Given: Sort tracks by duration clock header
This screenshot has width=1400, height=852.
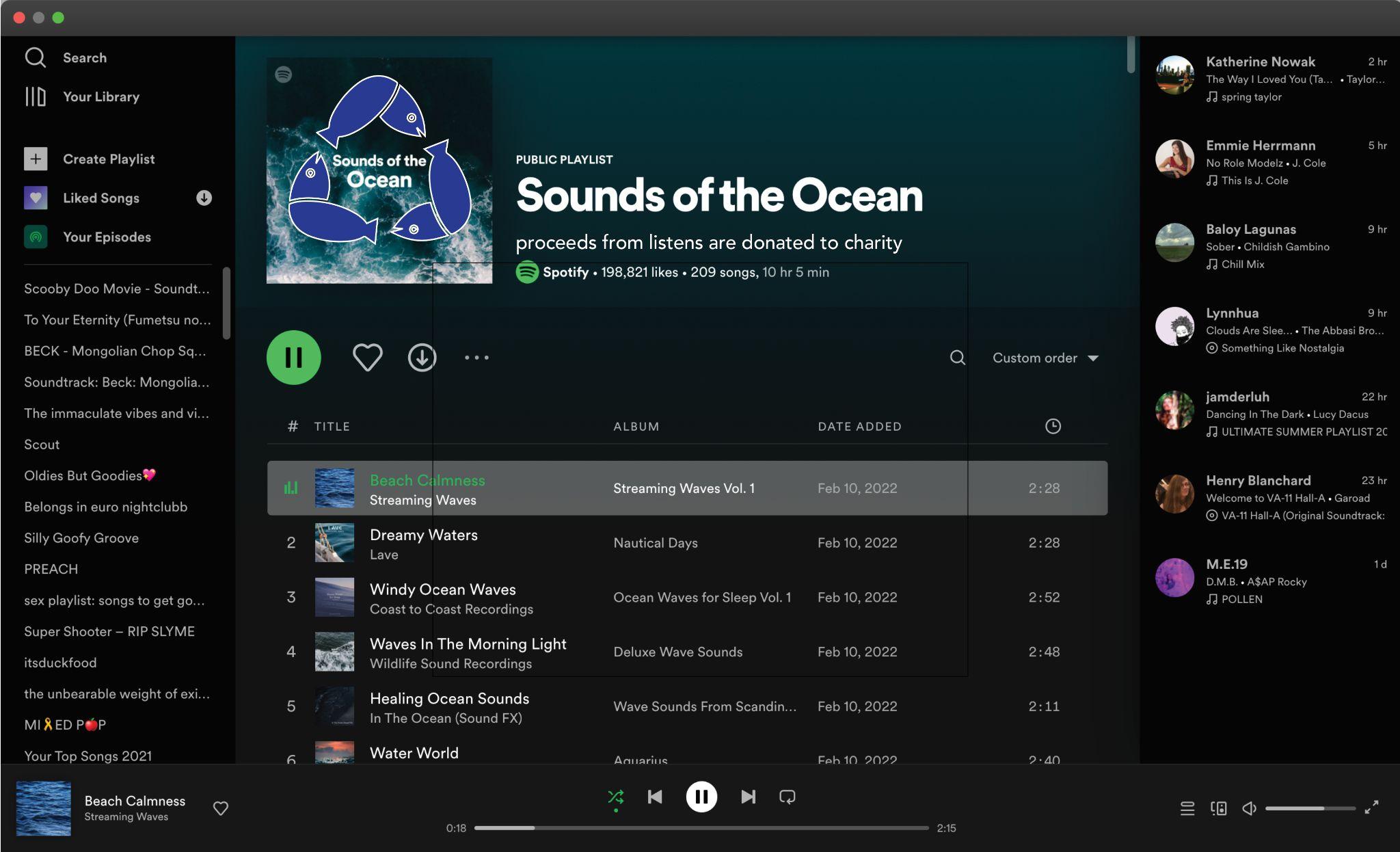Looking at the screenshot, I should [x=1053, y=426].
